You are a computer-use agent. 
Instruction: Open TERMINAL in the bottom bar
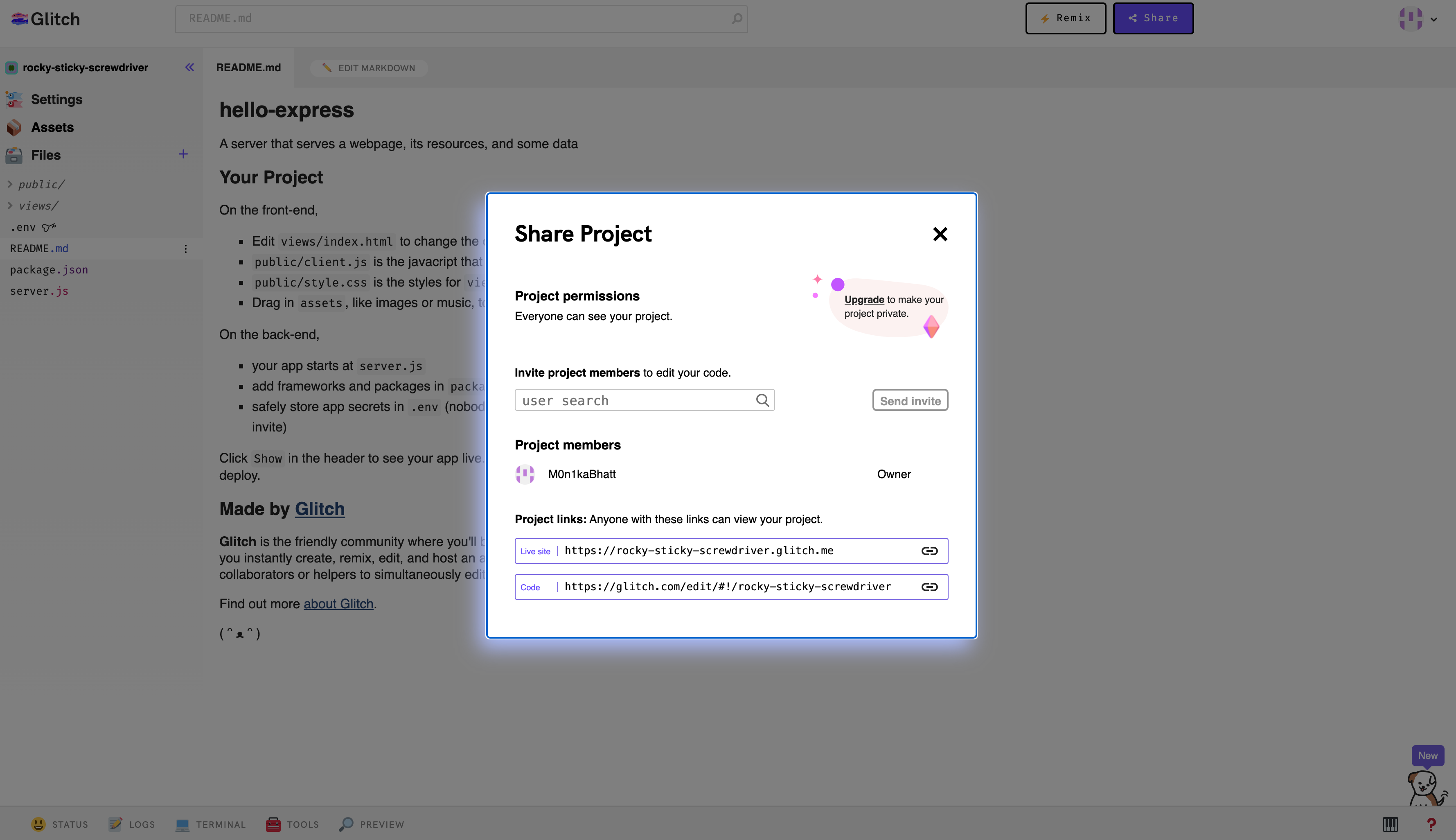pyautogui.click(x=210, y=824)
